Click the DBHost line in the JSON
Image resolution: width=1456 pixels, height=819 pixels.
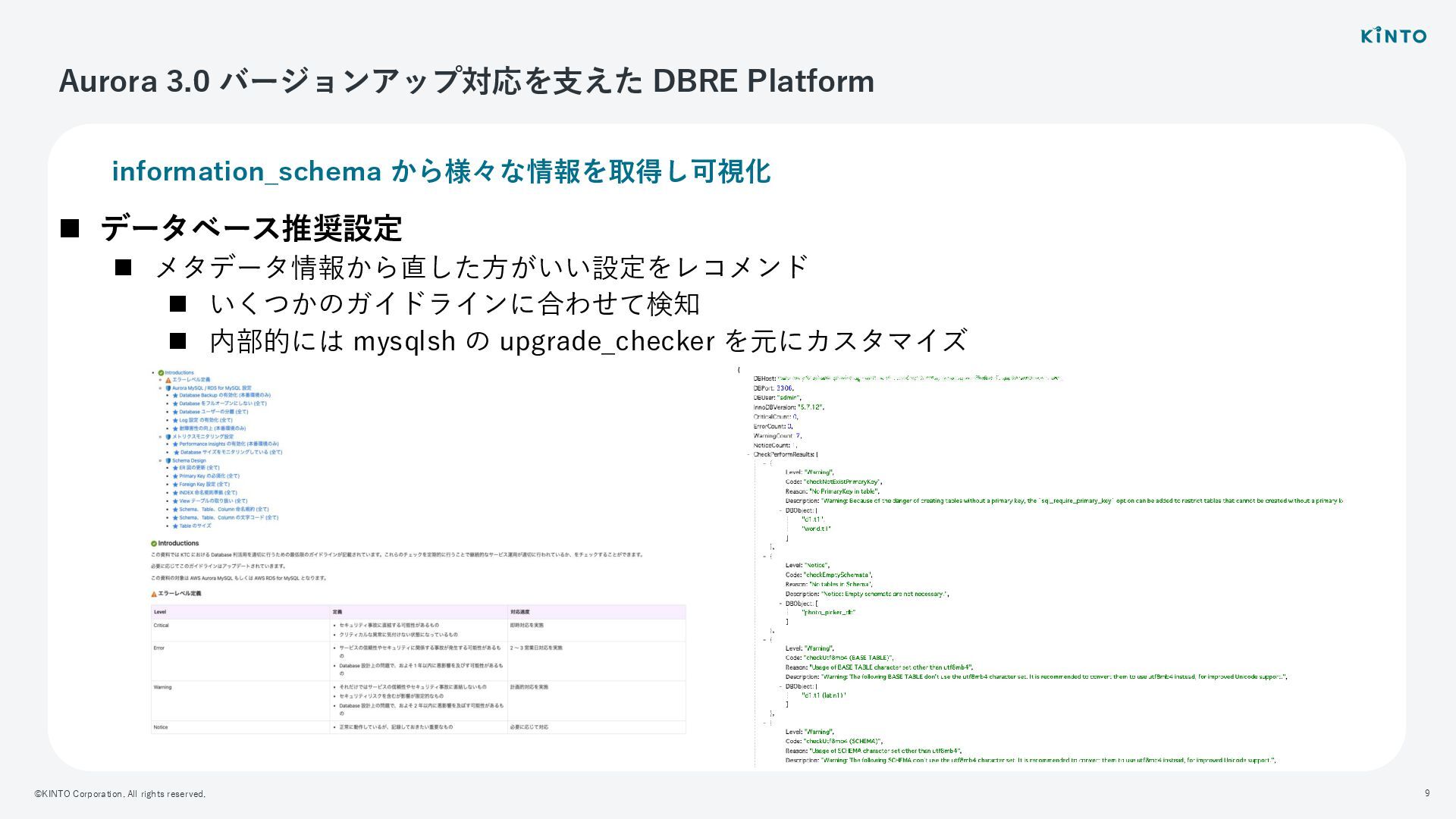pyautogui.click(x=908, y=378)
